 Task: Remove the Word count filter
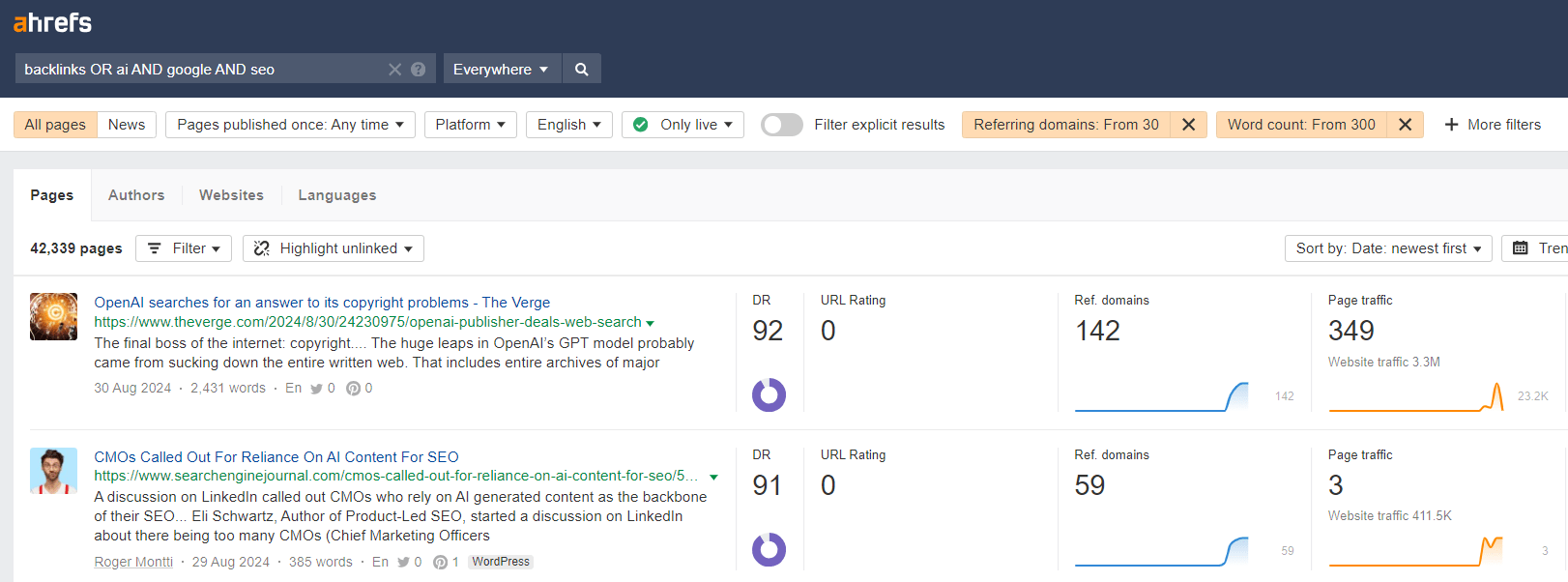(x=1406, y=125)
